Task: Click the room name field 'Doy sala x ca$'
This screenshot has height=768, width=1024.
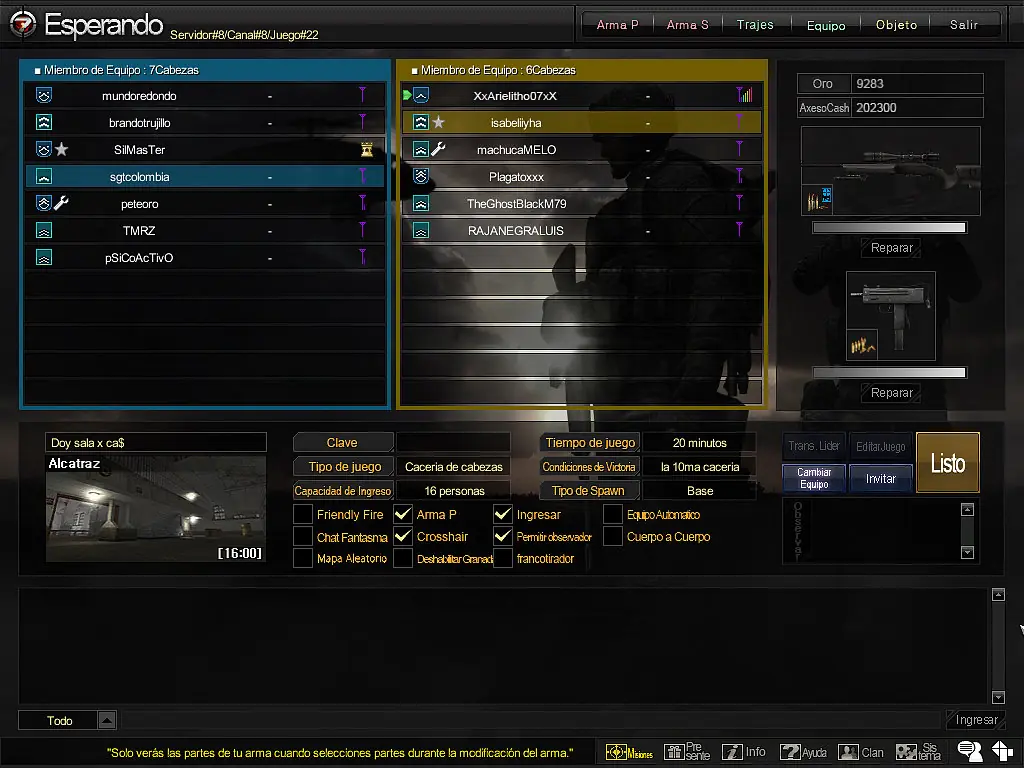Action: tap(155, 442)
